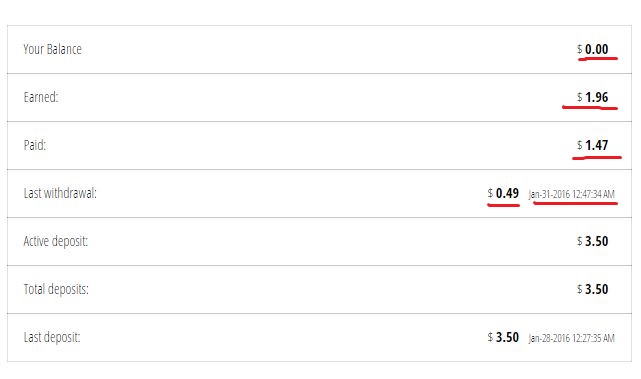The height and width of the screenshot is (379, 641).
Task: Click the Jan-31-2016 withdrawal timestamp
Action: 572,194
